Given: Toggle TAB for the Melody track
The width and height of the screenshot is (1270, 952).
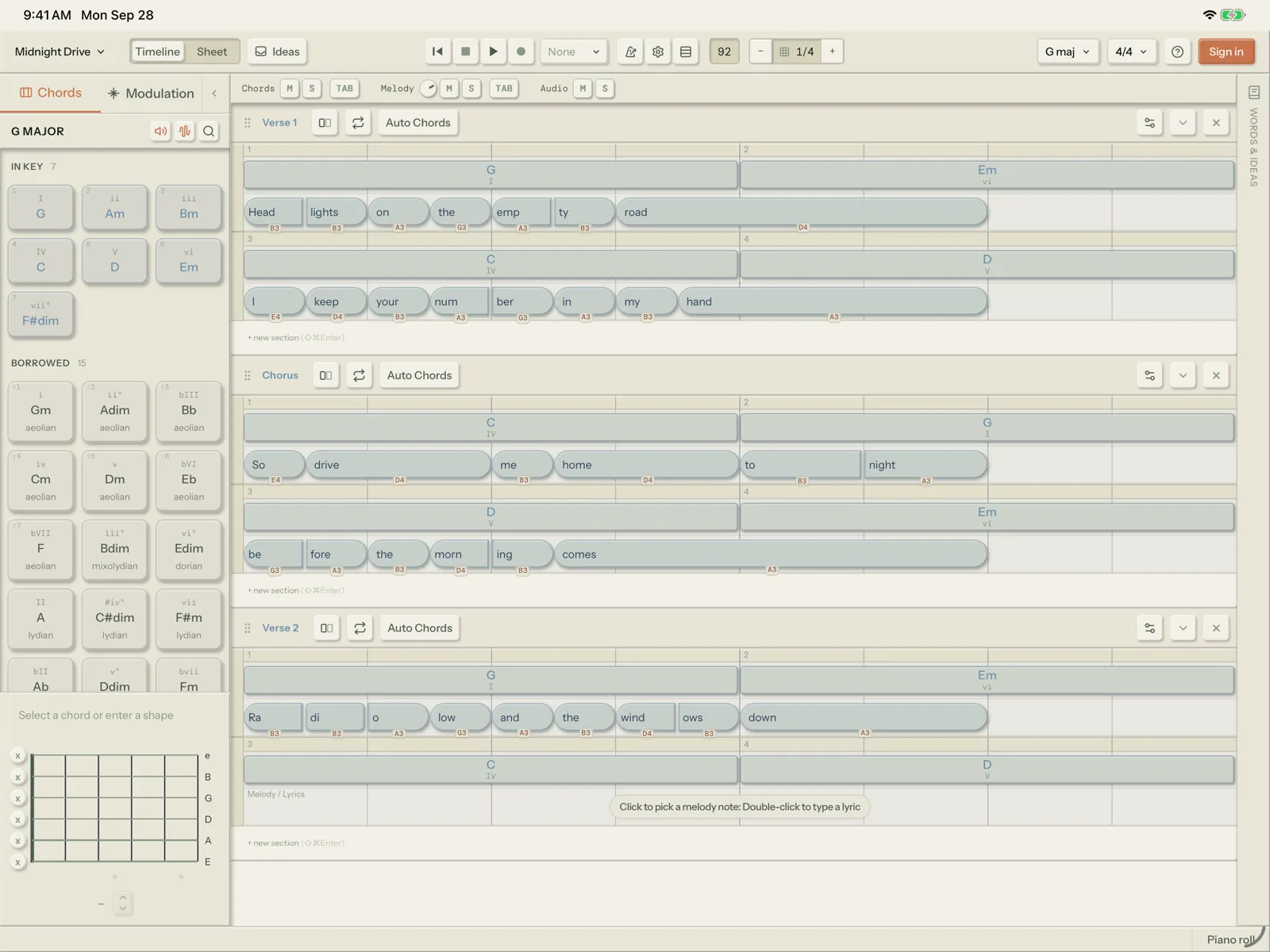Looking at the screenshot, I should click(504, 88).
